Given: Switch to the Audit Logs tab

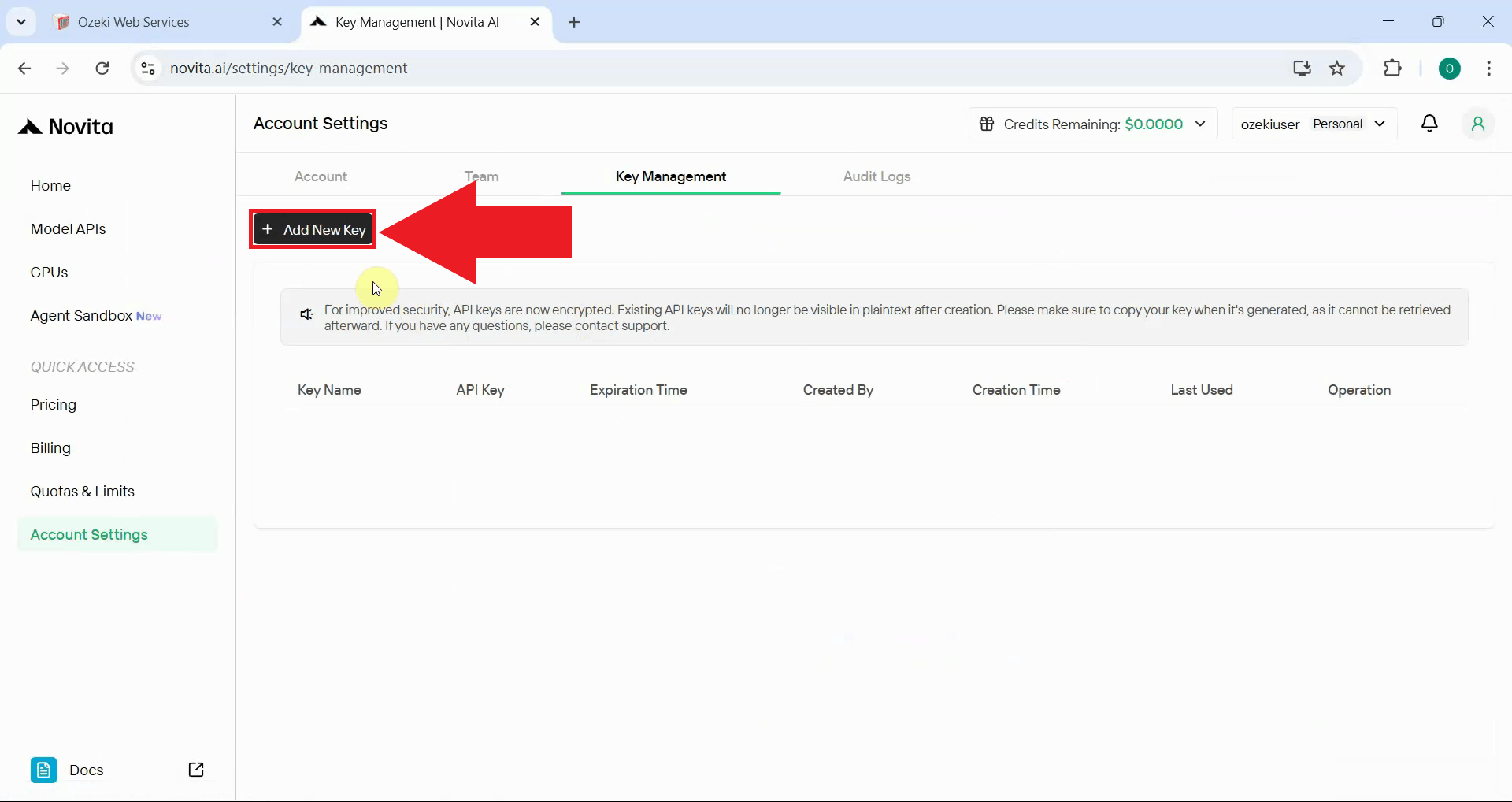Looking at the screenshot, I should [x=876, y=176].
